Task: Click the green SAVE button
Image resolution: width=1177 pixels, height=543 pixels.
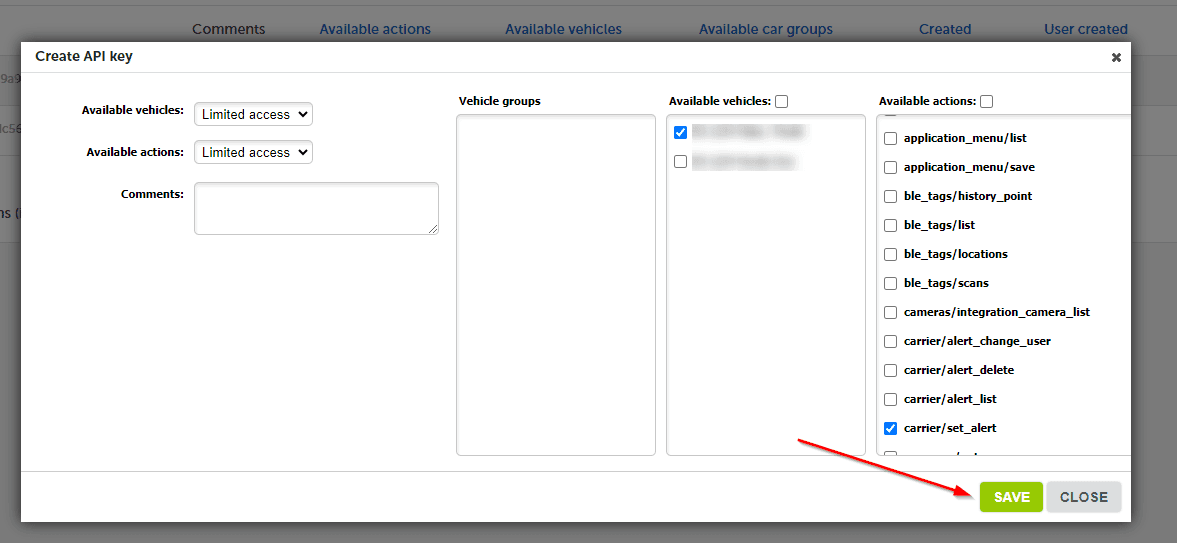Action: click(1011, 497)
